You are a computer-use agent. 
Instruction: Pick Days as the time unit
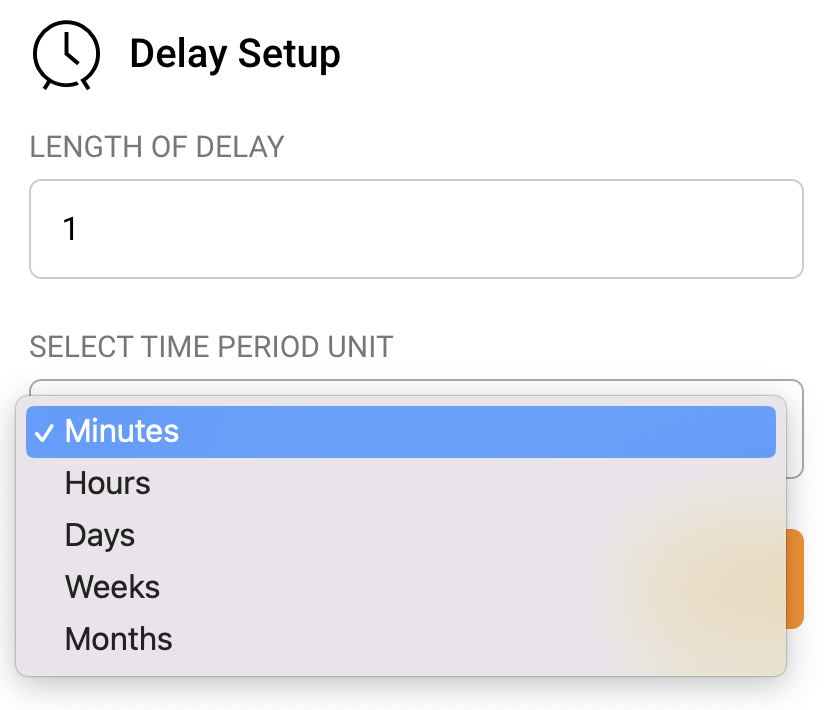pos(100,535)
